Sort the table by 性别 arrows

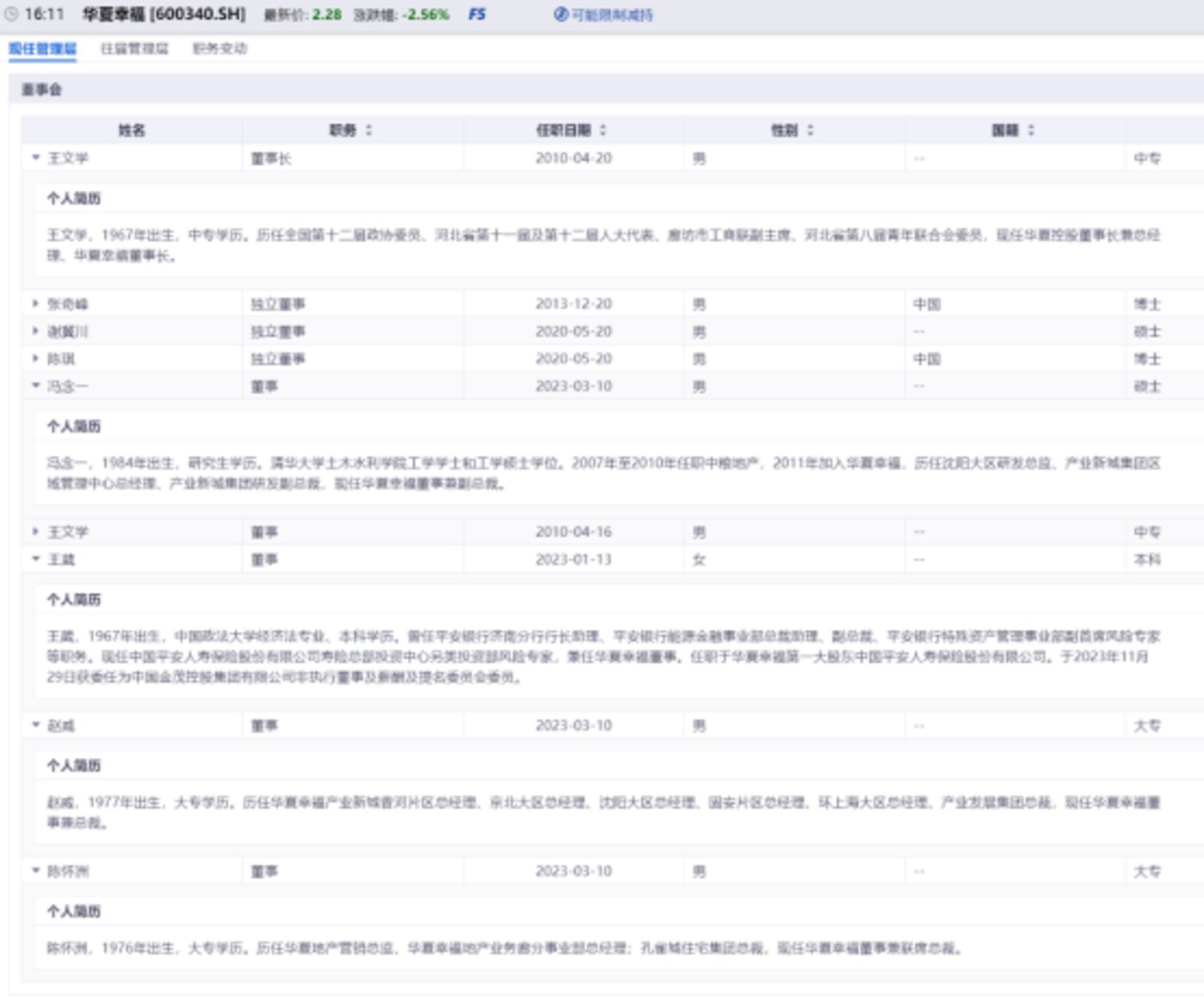pos(810,130)
